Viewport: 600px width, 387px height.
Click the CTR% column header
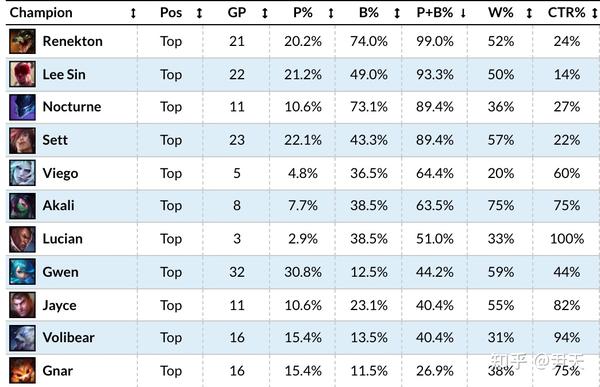click(x=566, y=13)
